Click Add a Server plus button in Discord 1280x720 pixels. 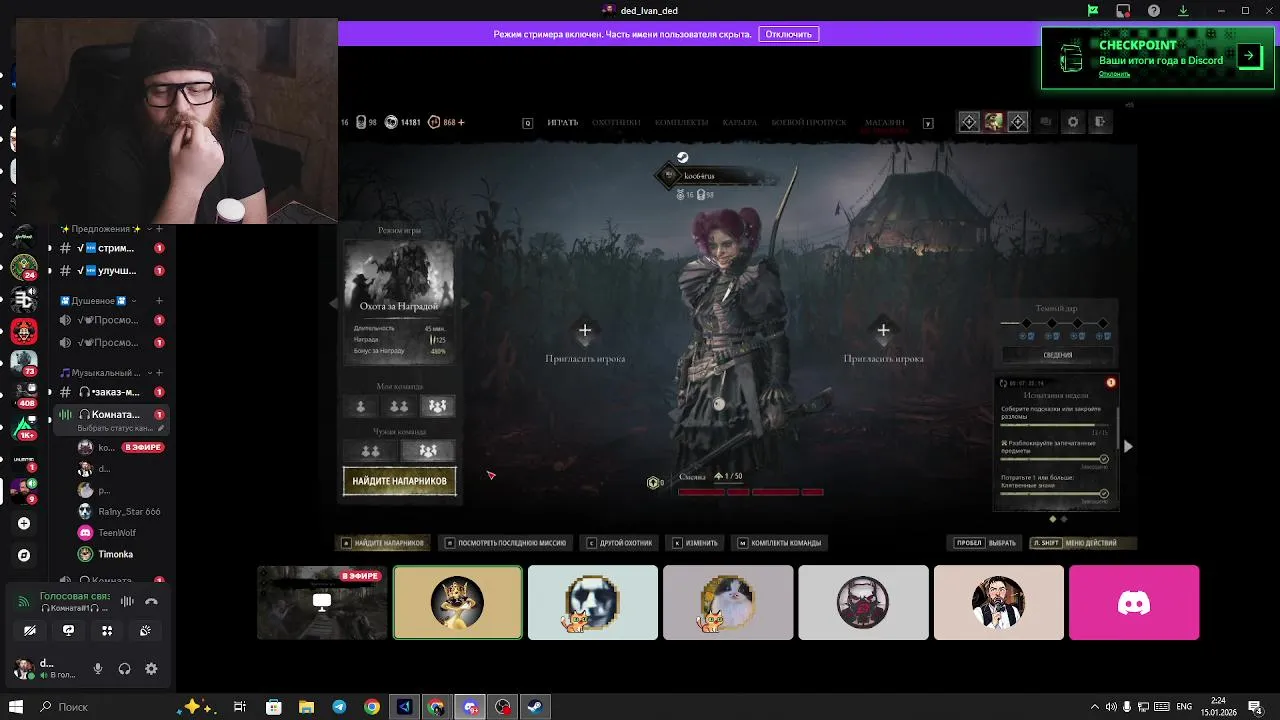coord(24,523)
